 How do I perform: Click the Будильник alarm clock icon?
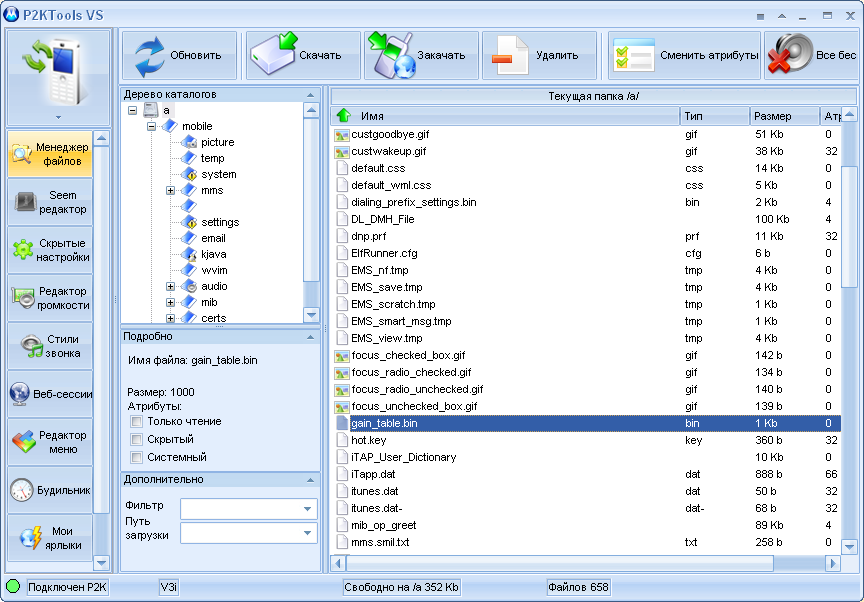(21, 490)
